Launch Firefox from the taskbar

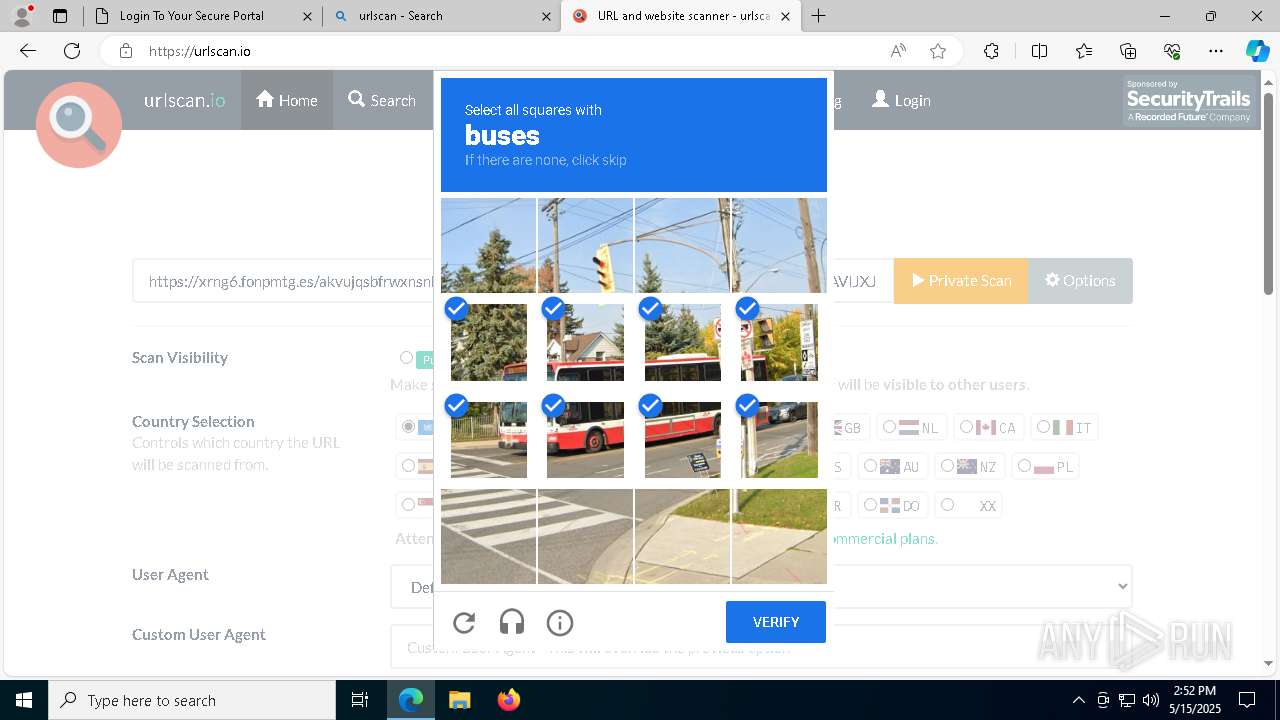coord(509,700)
